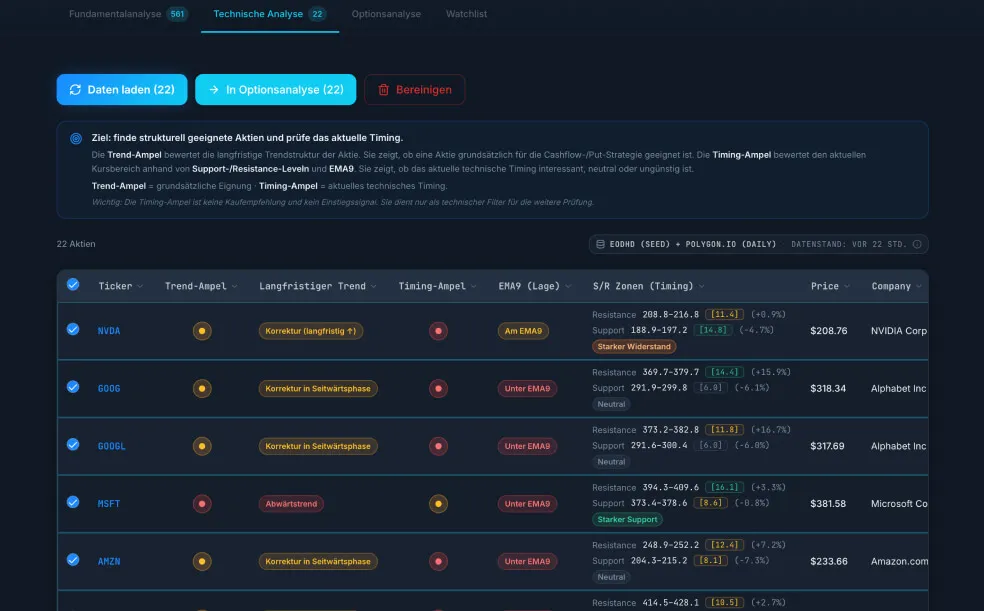Click the 22 Aktien count label
984x611 pixels.
(x=76, y=244)
